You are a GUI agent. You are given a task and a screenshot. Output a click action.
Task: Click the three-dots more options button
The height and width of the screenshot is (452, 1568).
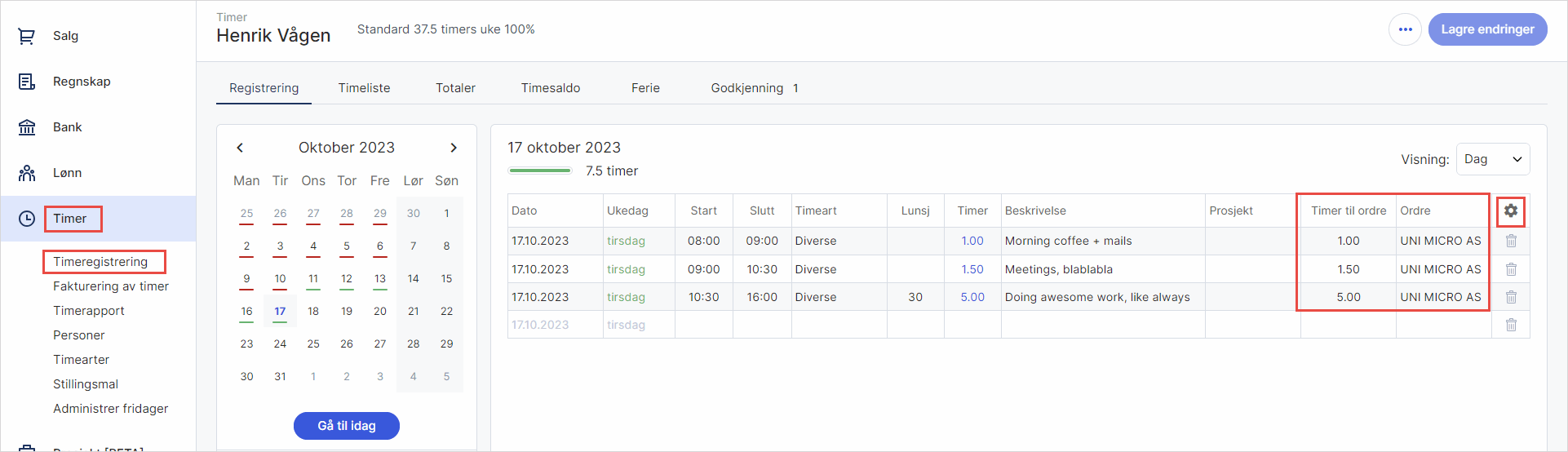coord(1405,29)
